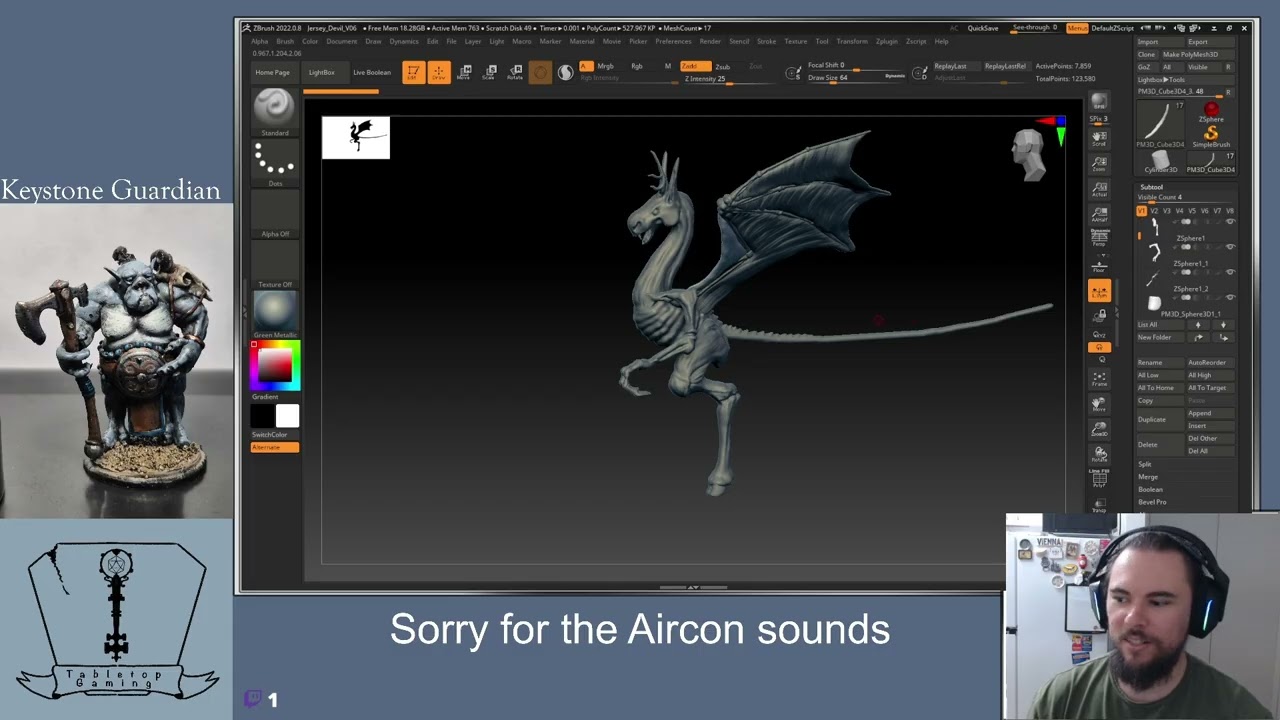Toggle Local Symmetry button
Viewport: 1280px width, 720px height.
1099,290
